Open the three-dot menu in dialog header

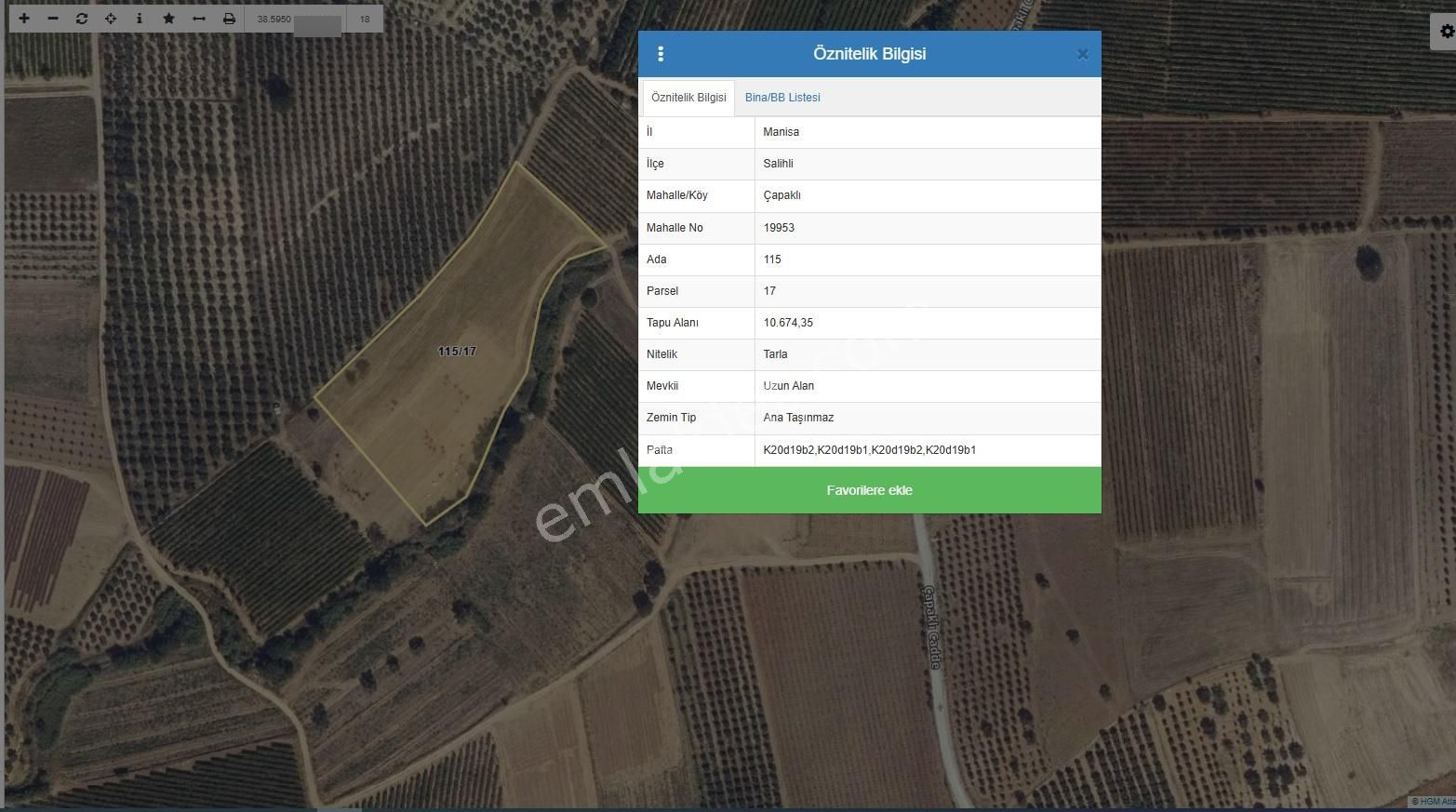point(661,54)
